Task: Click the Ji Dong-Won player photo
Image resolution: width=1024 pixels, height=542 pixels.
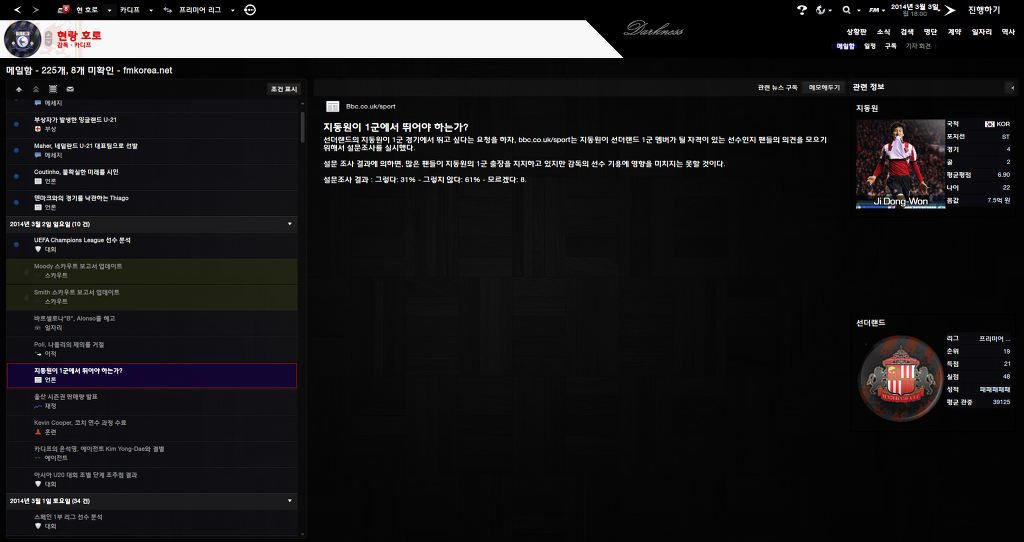Action: (900, 163)
